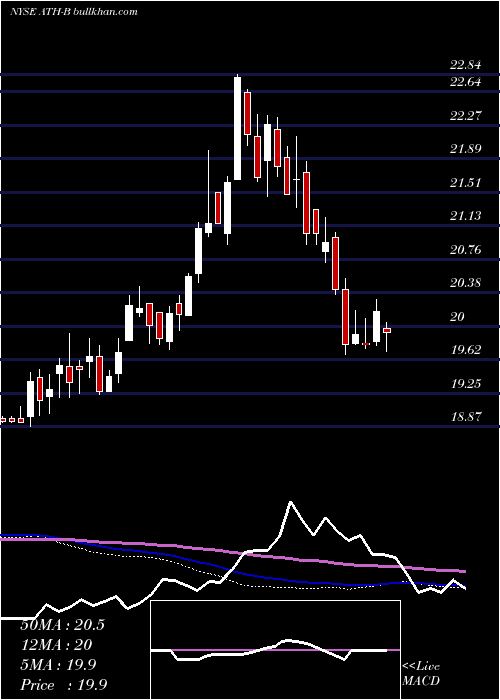500x700 pixels.
Task: Click the 18.87 price level label
Action: pos(466,417)
